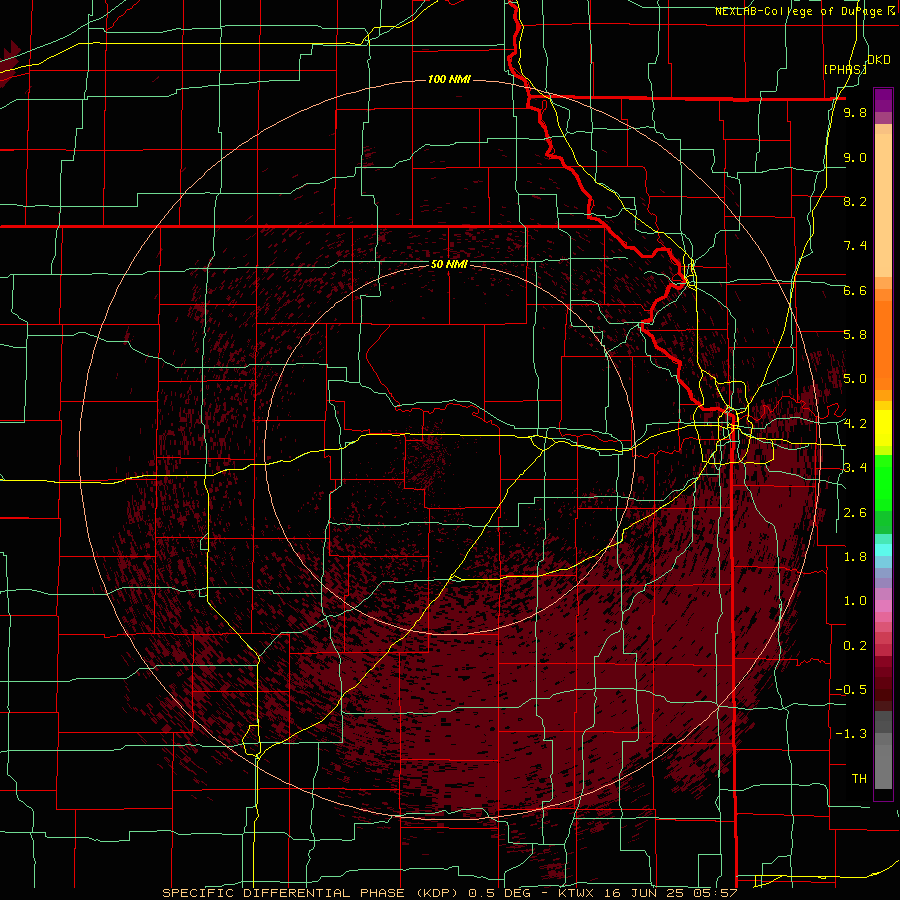Click the [PHAS] units label
This screenshot has width=900, height=900.
845,69
